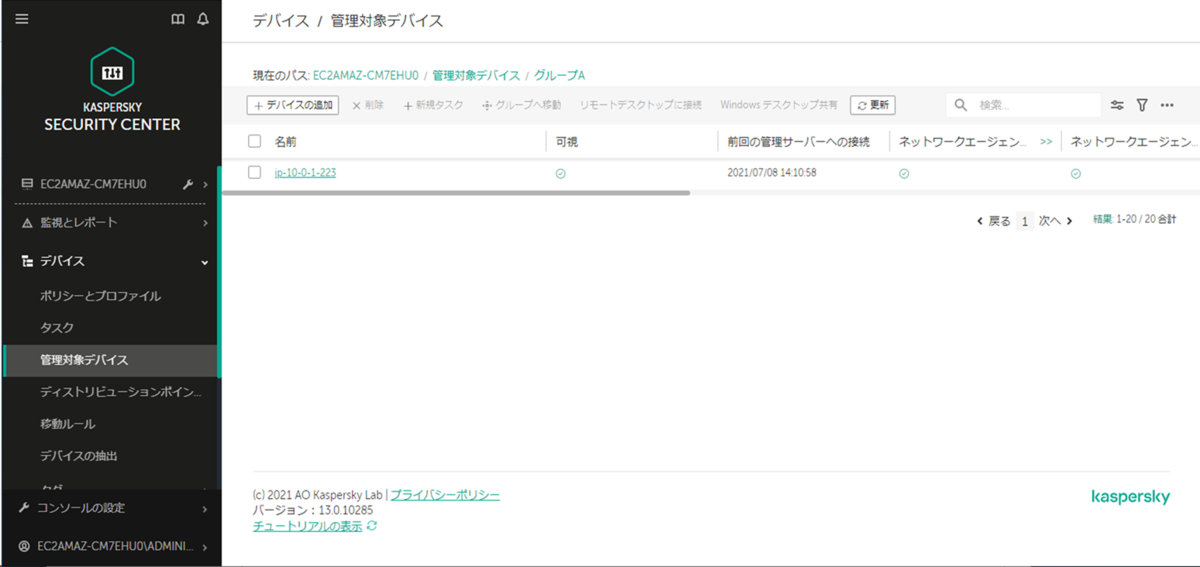Select all devices header checkbox

[254, 141]
